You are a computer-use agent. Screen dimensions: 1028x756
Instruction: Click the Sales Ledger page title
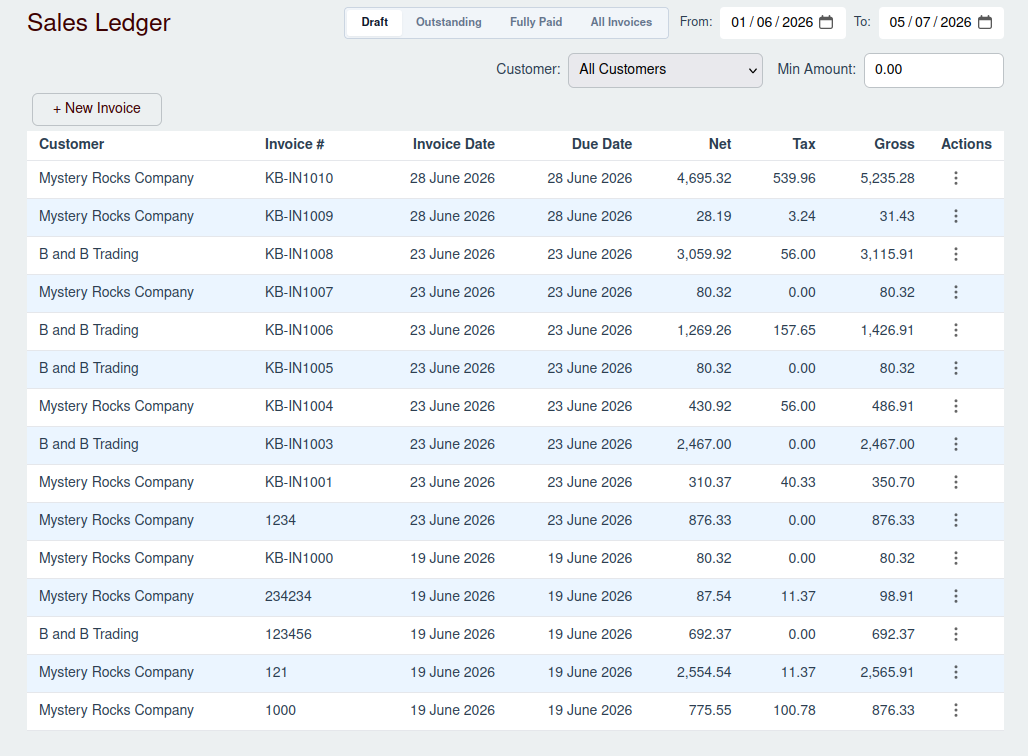tap(98, 23)
